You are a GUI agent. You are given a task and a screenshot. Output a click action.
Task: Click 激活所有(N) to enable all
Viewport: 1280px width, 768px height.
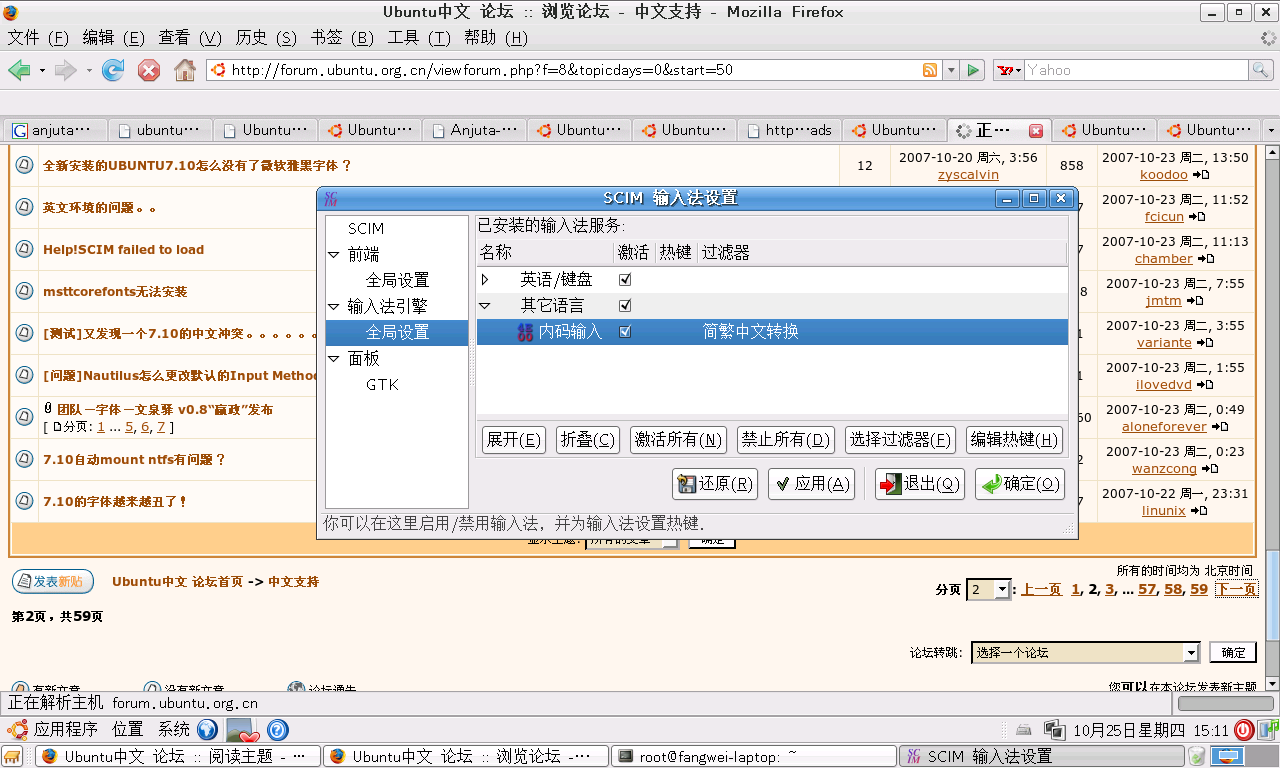point(678,440)
